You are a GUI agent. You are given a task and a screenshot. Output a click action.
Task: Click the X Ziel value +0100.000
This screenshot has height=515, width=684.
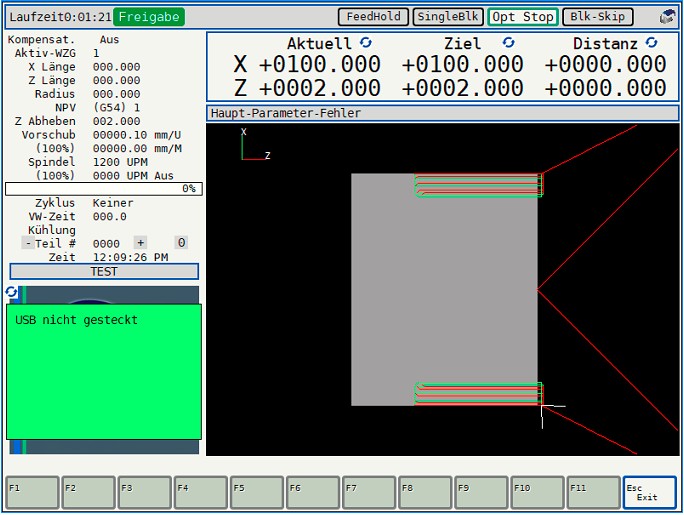pyautogui.click(x=462, y=65)
